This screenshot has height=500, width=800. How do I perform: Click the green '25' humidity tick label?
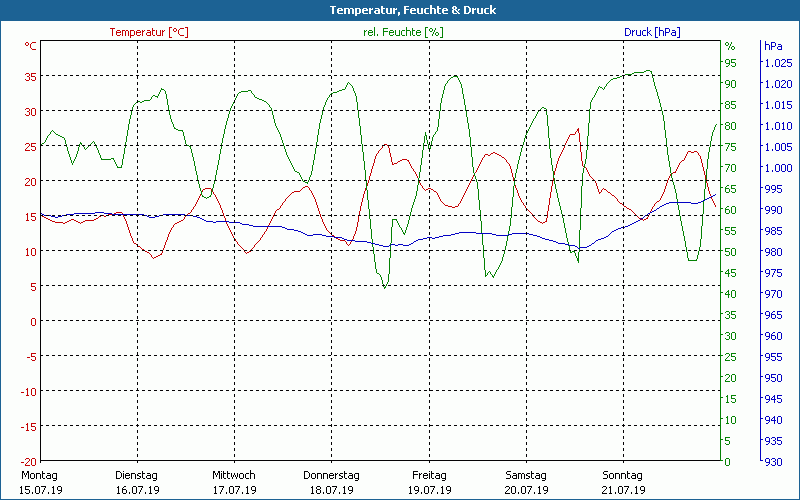click(731, 357)
